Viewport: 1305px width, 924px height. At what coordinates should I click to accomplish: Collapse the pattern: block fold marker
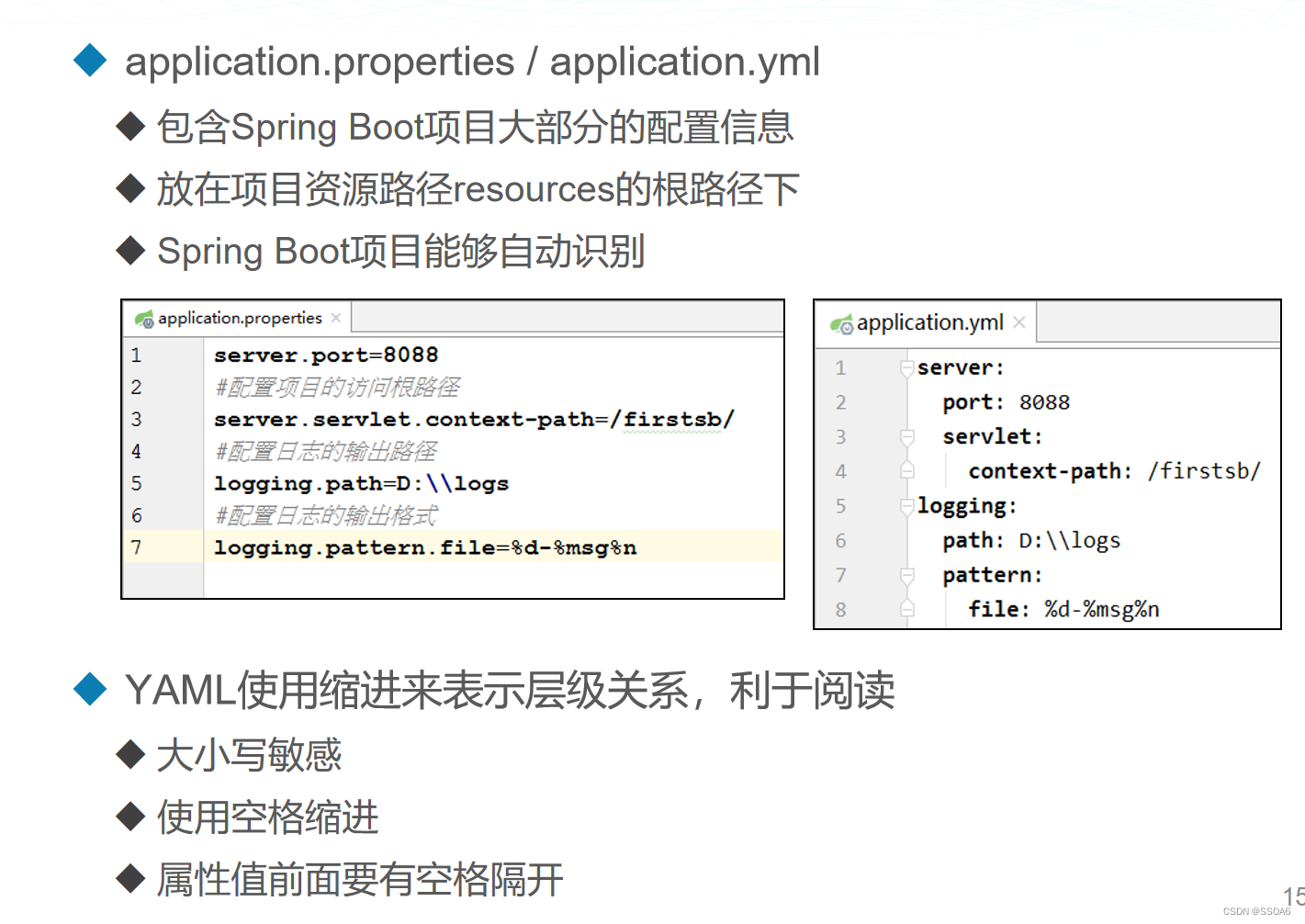pyautogui.click(x=907, y=575)
